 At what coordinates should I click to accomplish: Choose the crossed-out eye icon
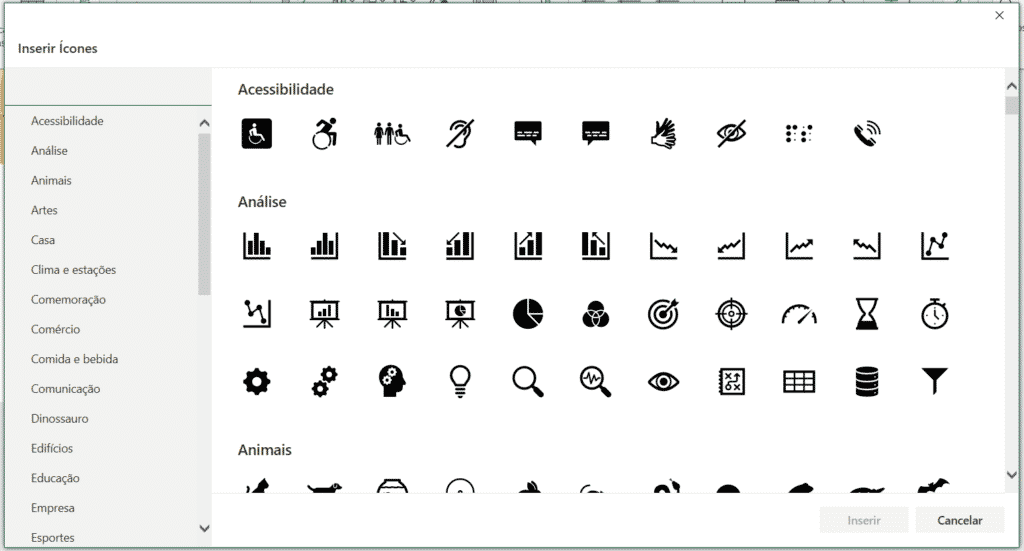[731, 133]
